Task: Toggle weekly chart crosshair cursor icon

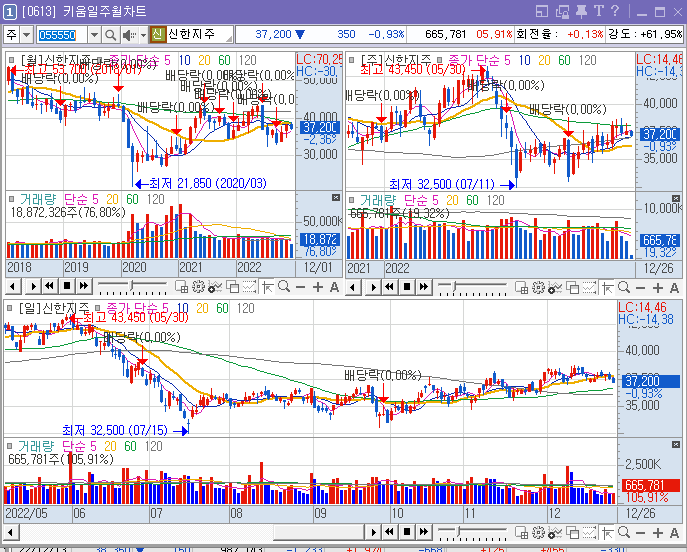Action: pyautogui.click(x=607, y=287)
